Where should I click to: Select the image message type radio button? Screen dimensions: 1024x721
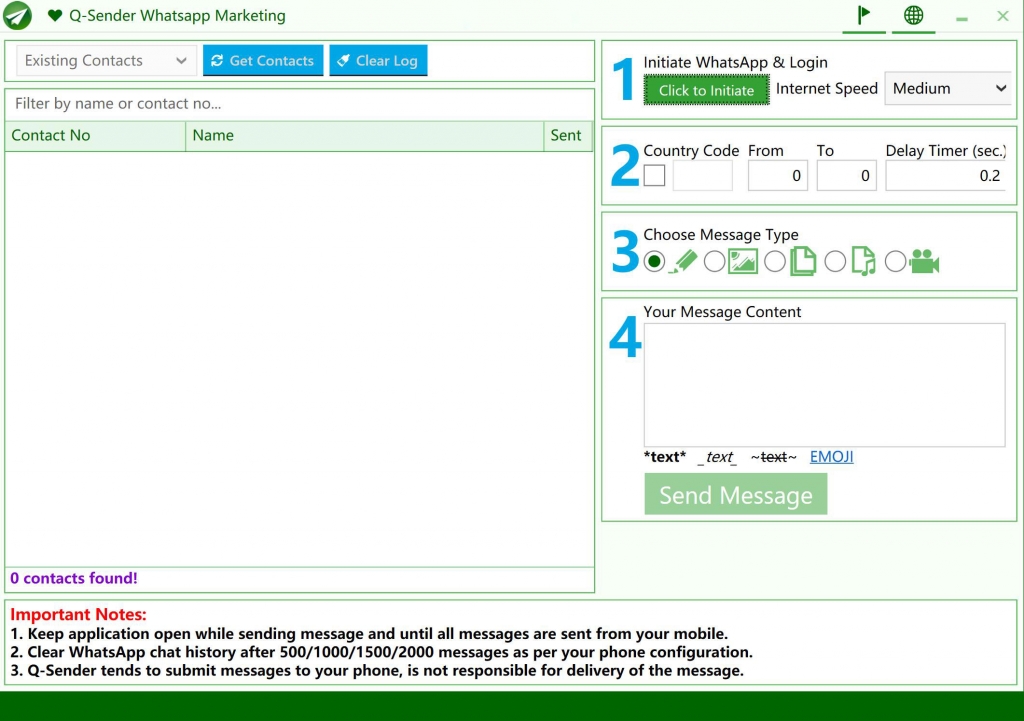714,261
